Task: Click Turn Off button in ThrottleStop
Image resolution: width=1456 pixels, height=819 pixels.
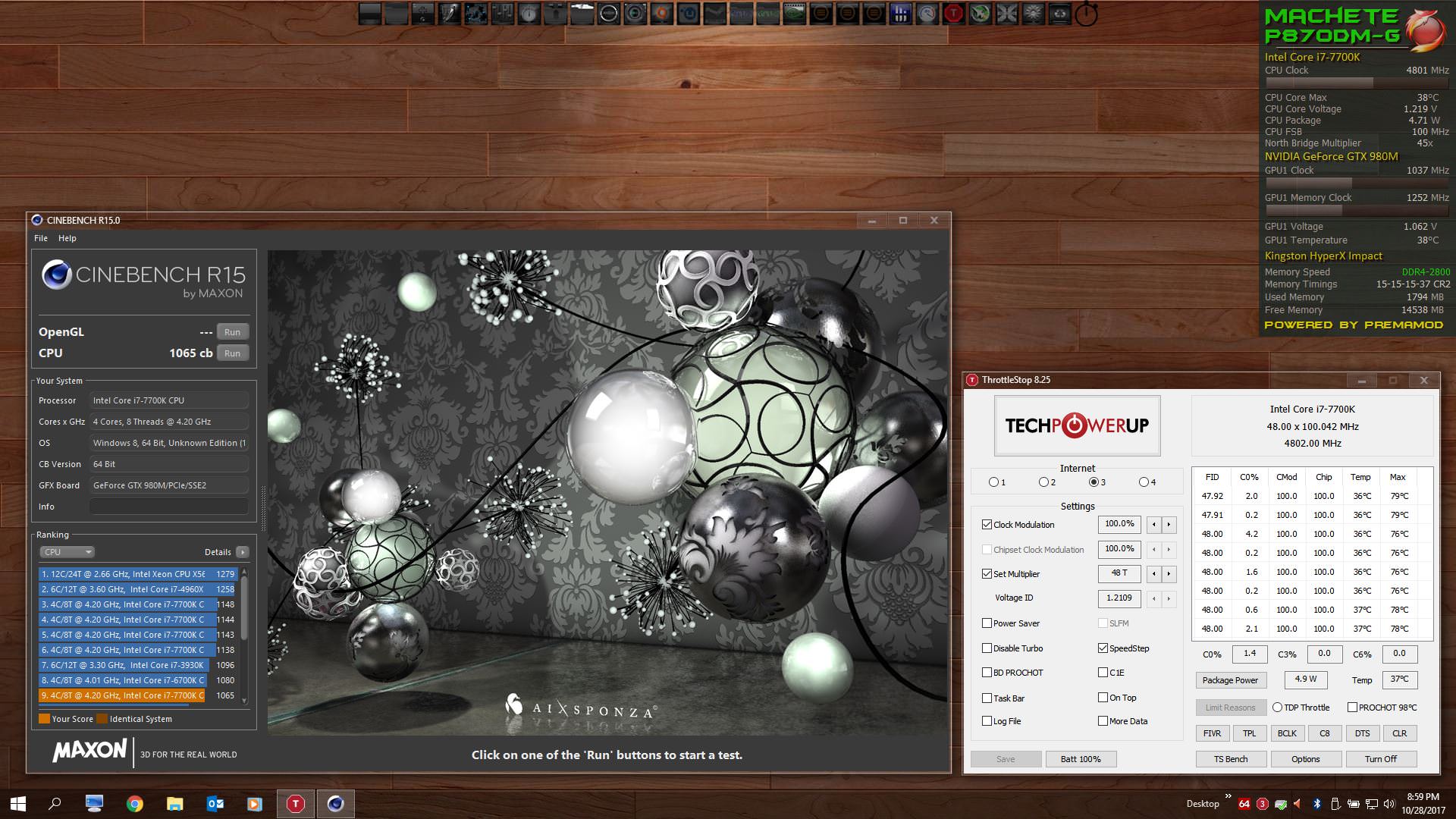Action: [x=1381, y=759]
